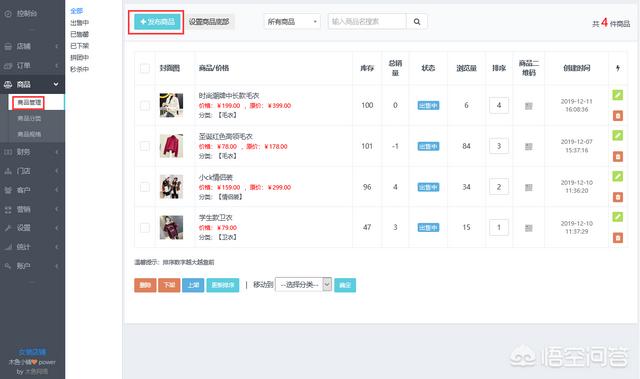This screenshot has height=379, width=640.
Task: Switch to the 拼团中 filter tab
Action: tap(79, 58)
